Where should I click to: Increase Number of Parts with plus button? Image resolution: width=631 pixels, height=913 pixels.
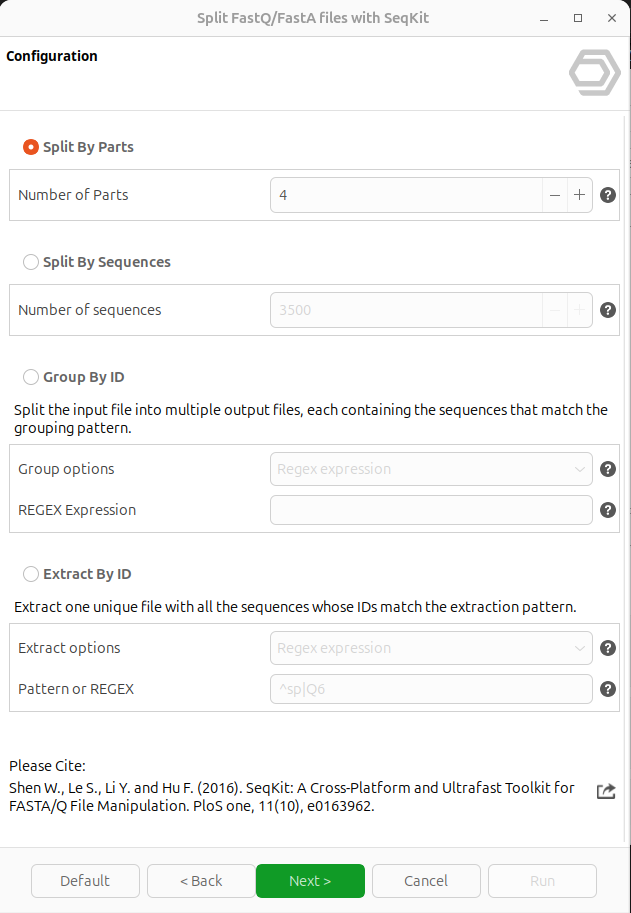tap(579, 195)
